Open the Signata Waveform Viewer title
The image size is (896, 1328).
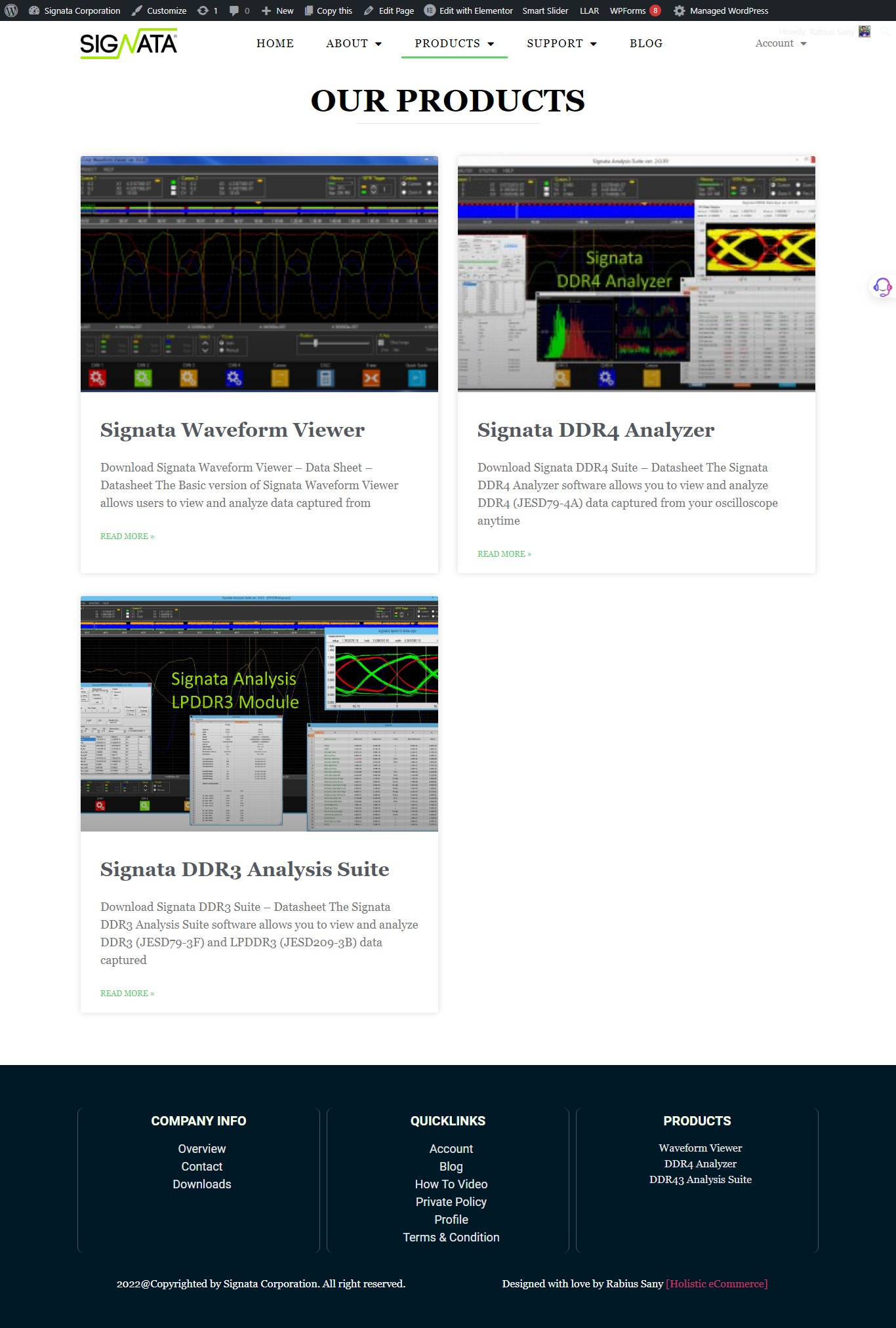coord(232,430)
